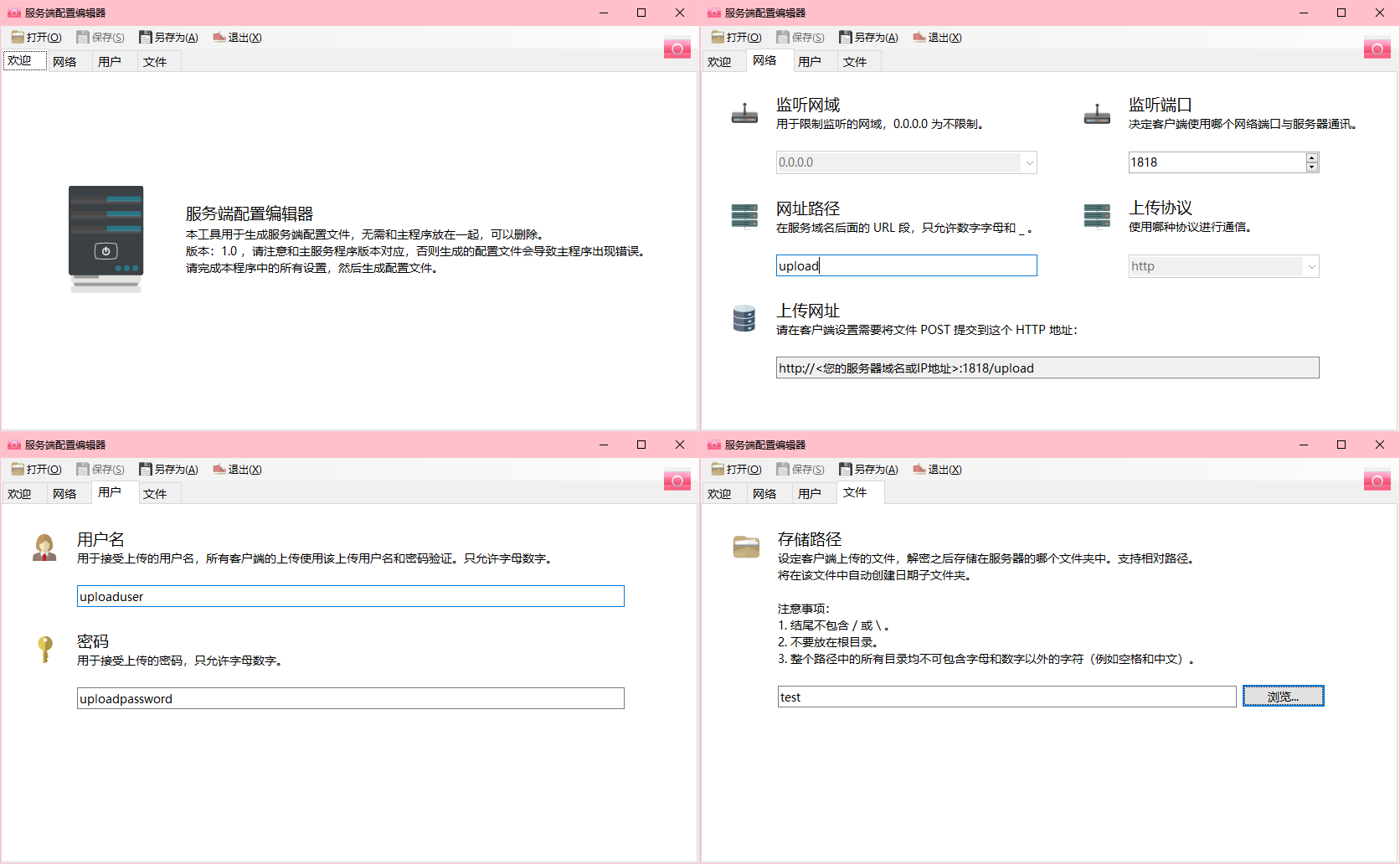Switch to 欢迎 tab in top-right window
This screenshot has width=1400, height=864.
coord(723,62)
